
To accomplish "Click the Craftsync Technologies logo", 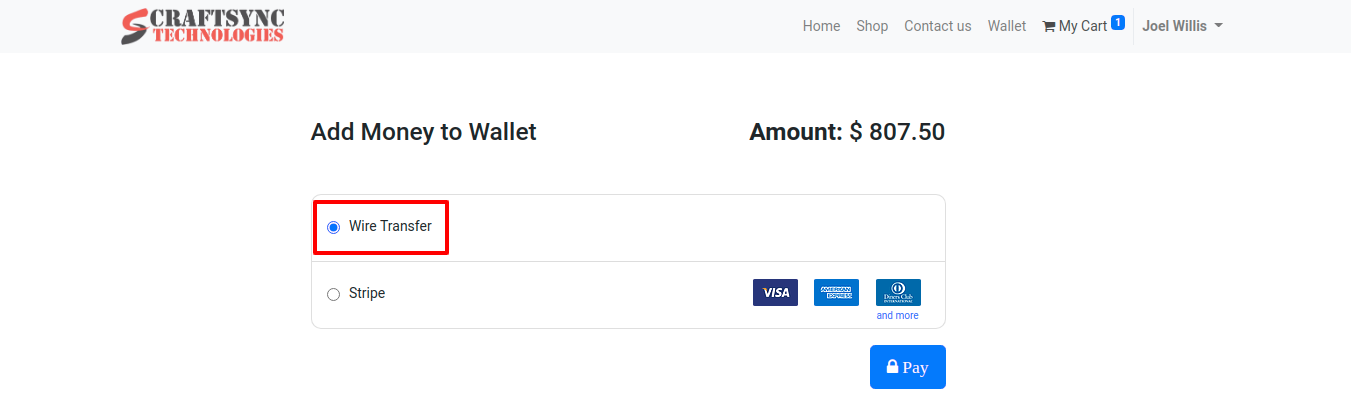I will pyautogui.click(x=203, y=26).
